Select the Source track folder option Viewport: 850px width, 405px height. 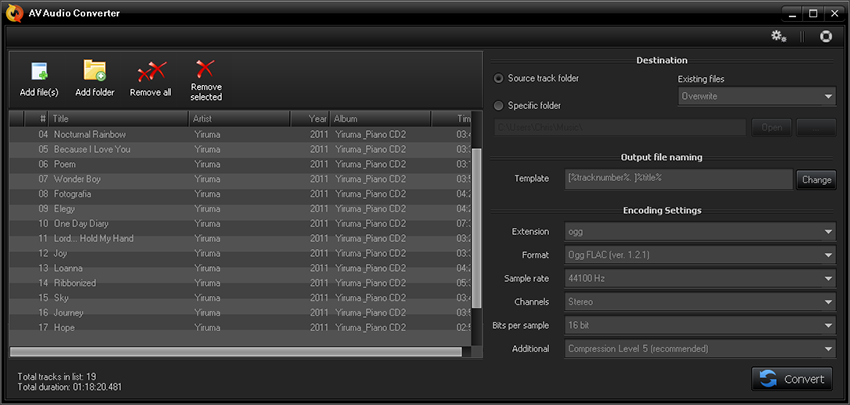(x=499, y=78)
